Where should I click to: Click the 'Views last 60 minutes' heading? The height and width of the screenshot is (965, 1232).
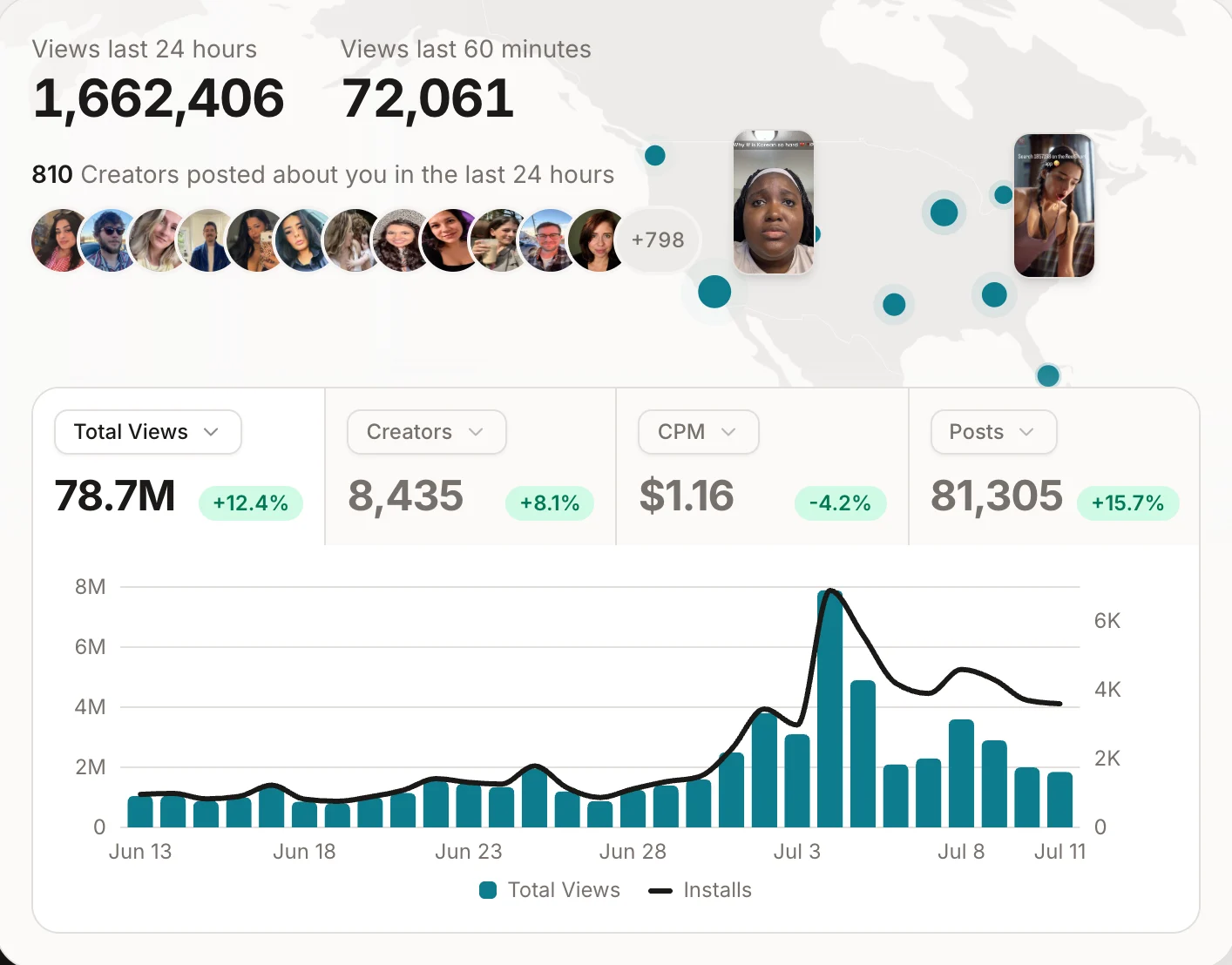click(x=466, y=50)
